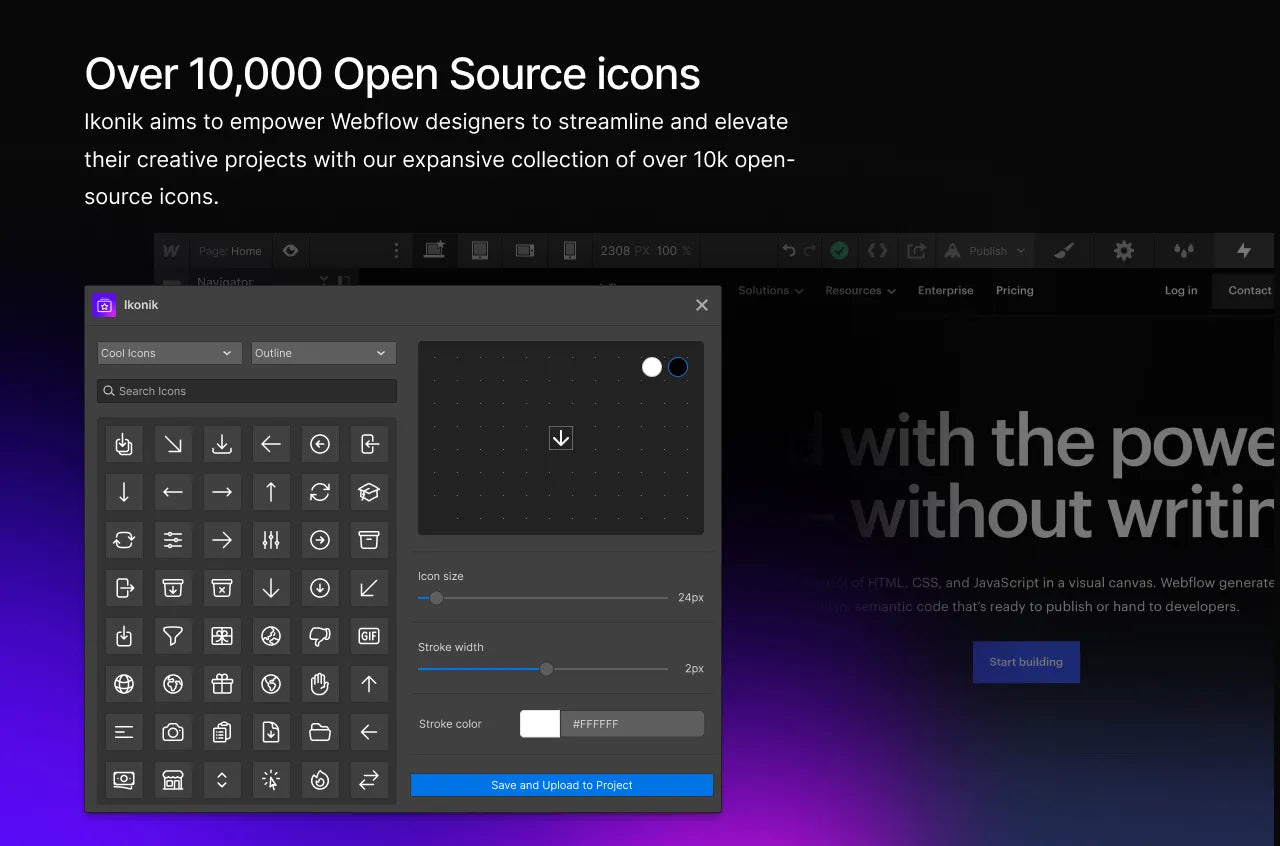Choose the swap horizontal arrows icon
The height and width of the screenshot is (846, 1280).
click(x=369, y=780)
